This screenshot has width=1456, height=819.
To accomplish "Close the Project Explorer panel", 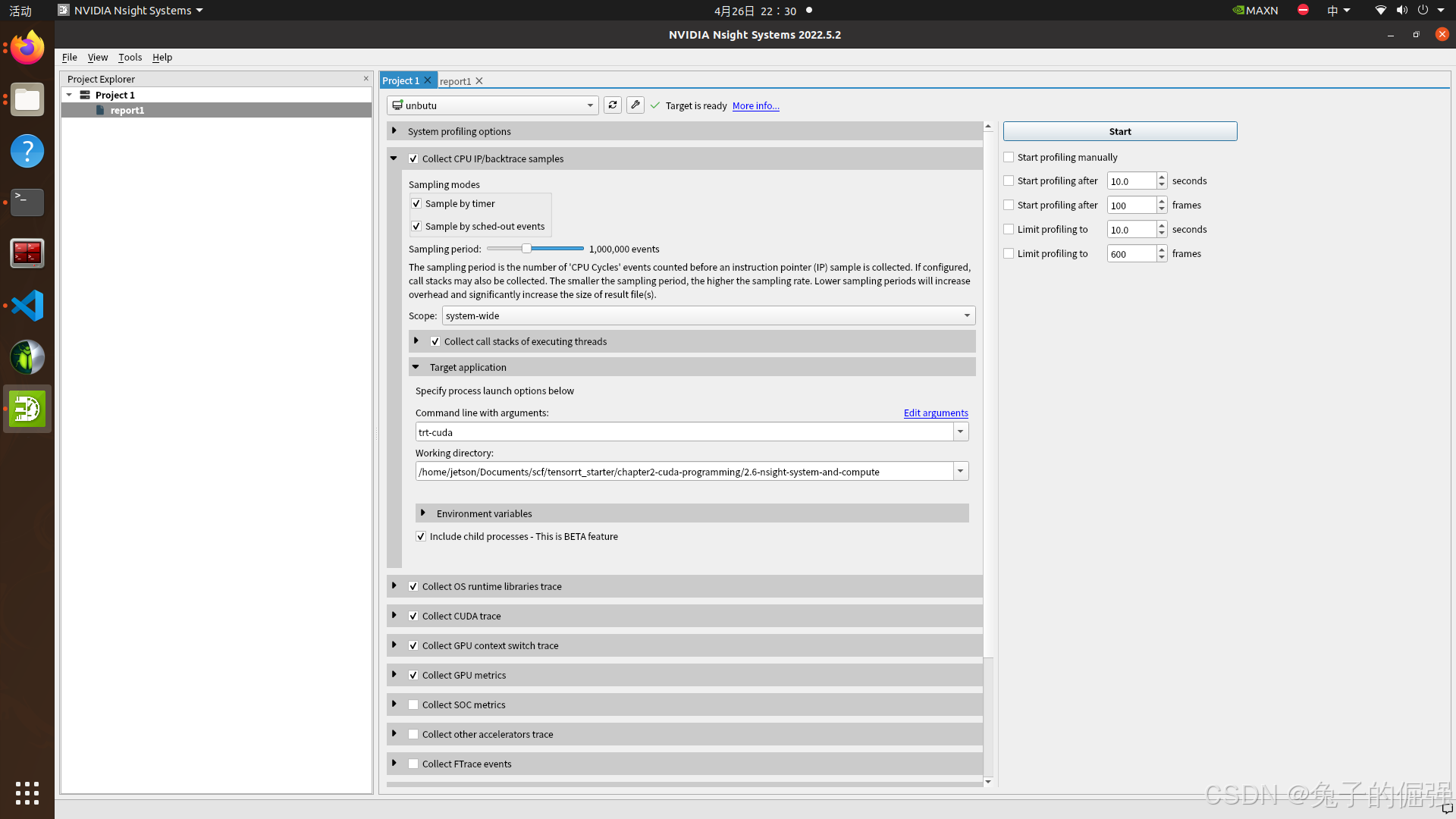I will tap(366, 79).
